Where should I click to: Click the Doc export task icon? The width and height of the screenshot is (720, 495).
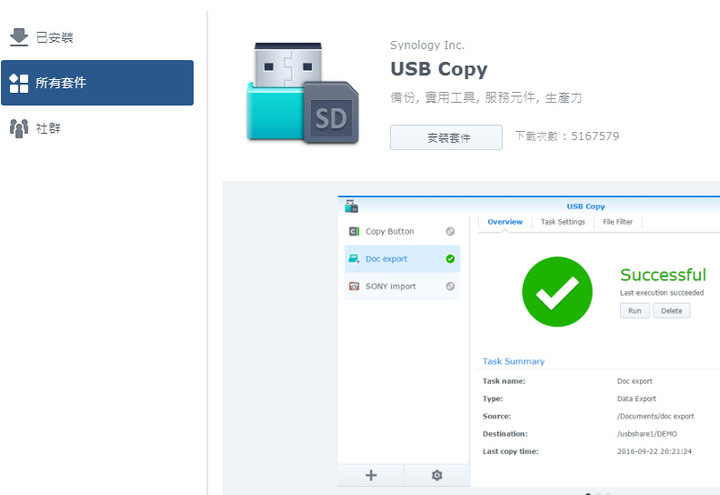tap(354, 259)
